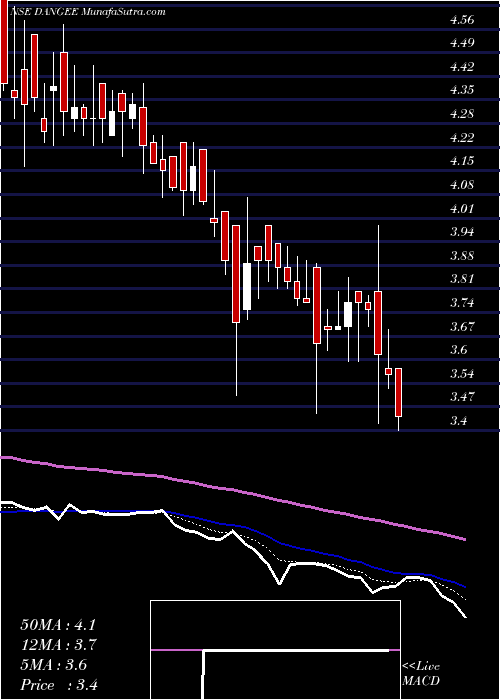500x700 pixels.
Task: Click the 4.56 price axis label
Action: (x=462, y=20)
